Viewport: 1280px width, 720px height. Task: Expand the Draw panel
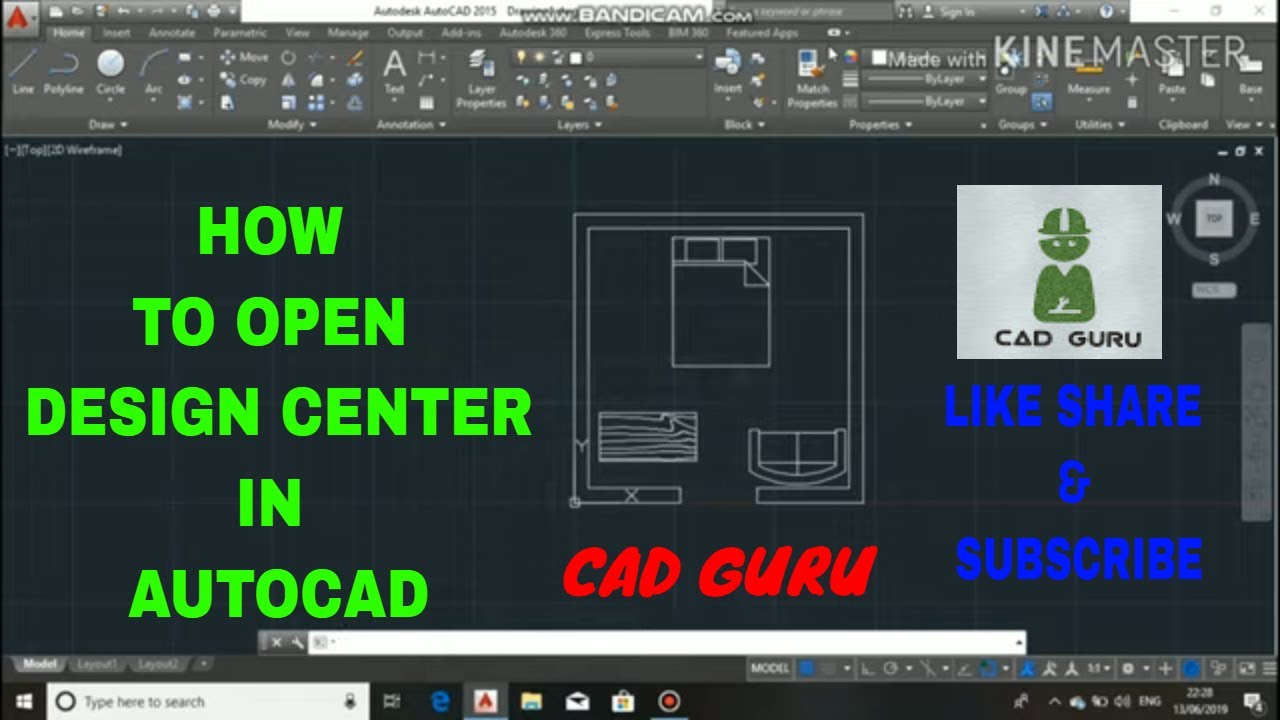[x=108, y=125]
